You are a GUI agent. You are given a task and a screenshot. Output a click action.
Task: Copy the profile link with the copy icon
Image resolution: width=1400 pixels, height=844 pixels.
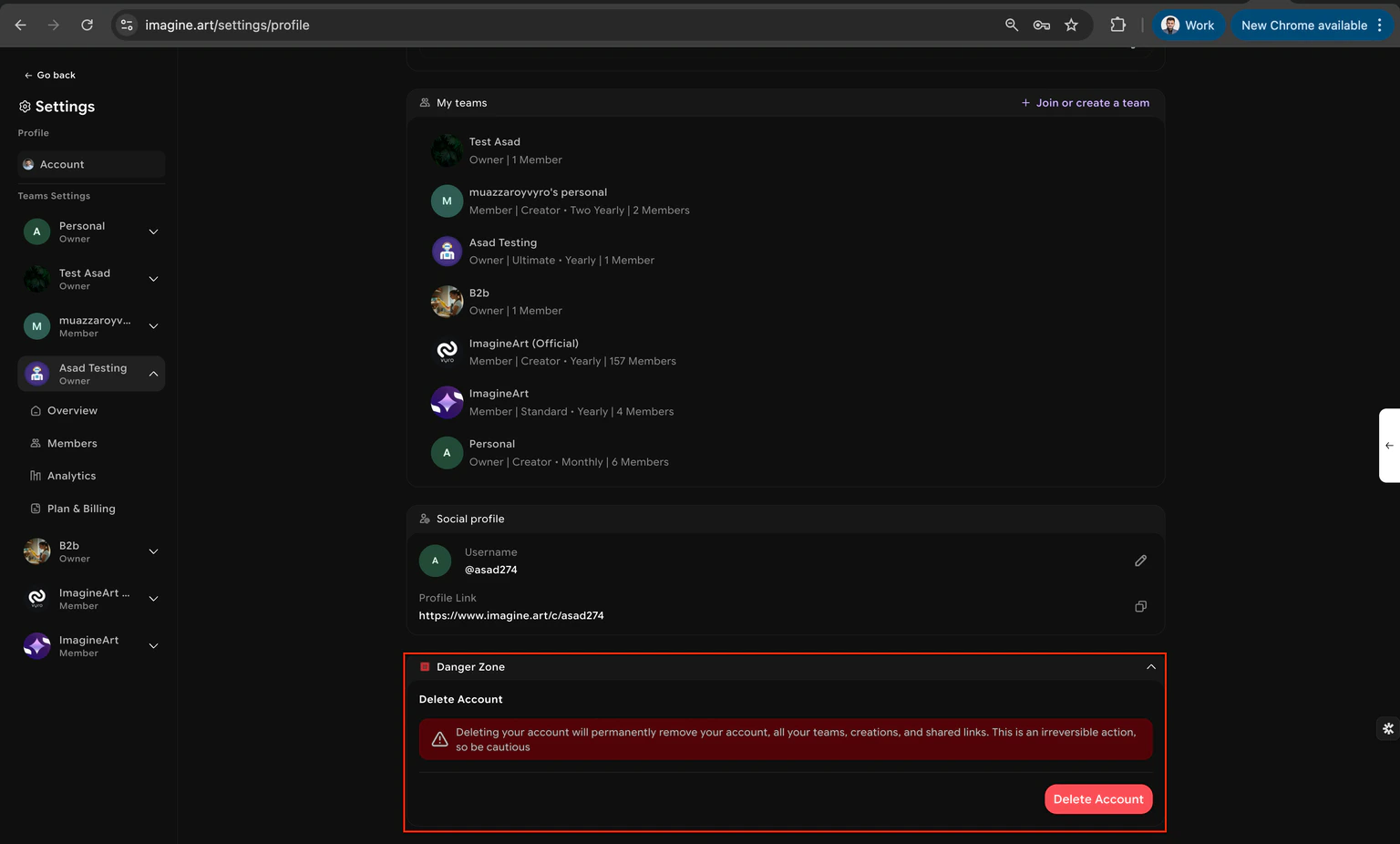[x=1140, y=606]
